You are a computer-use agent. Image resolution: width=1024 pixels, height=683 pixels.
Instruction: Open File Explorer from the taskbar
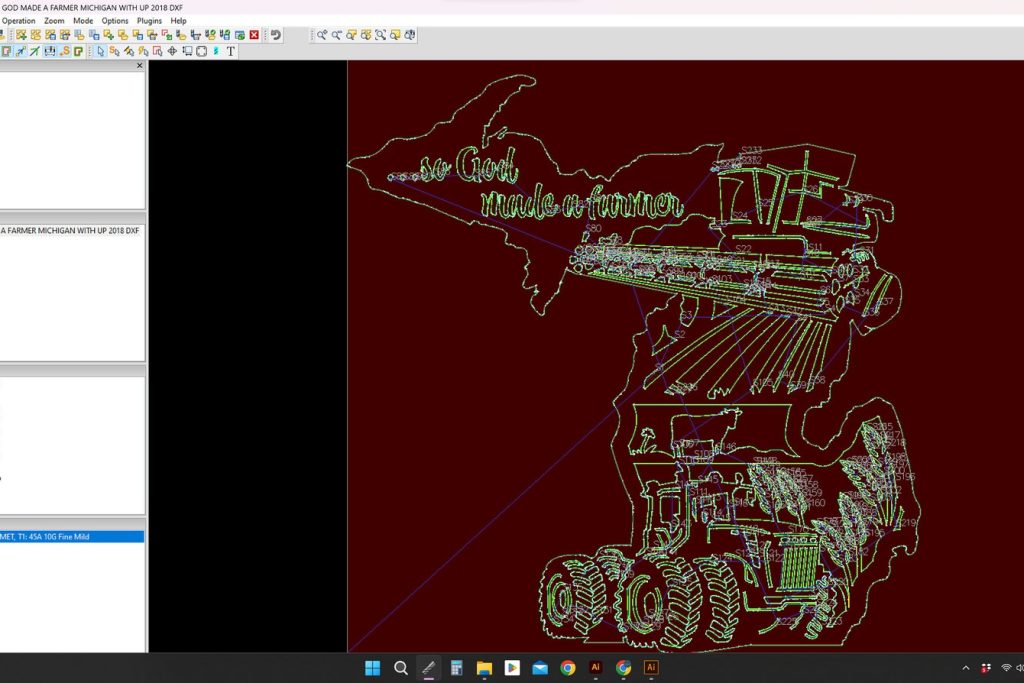[484, 668]
